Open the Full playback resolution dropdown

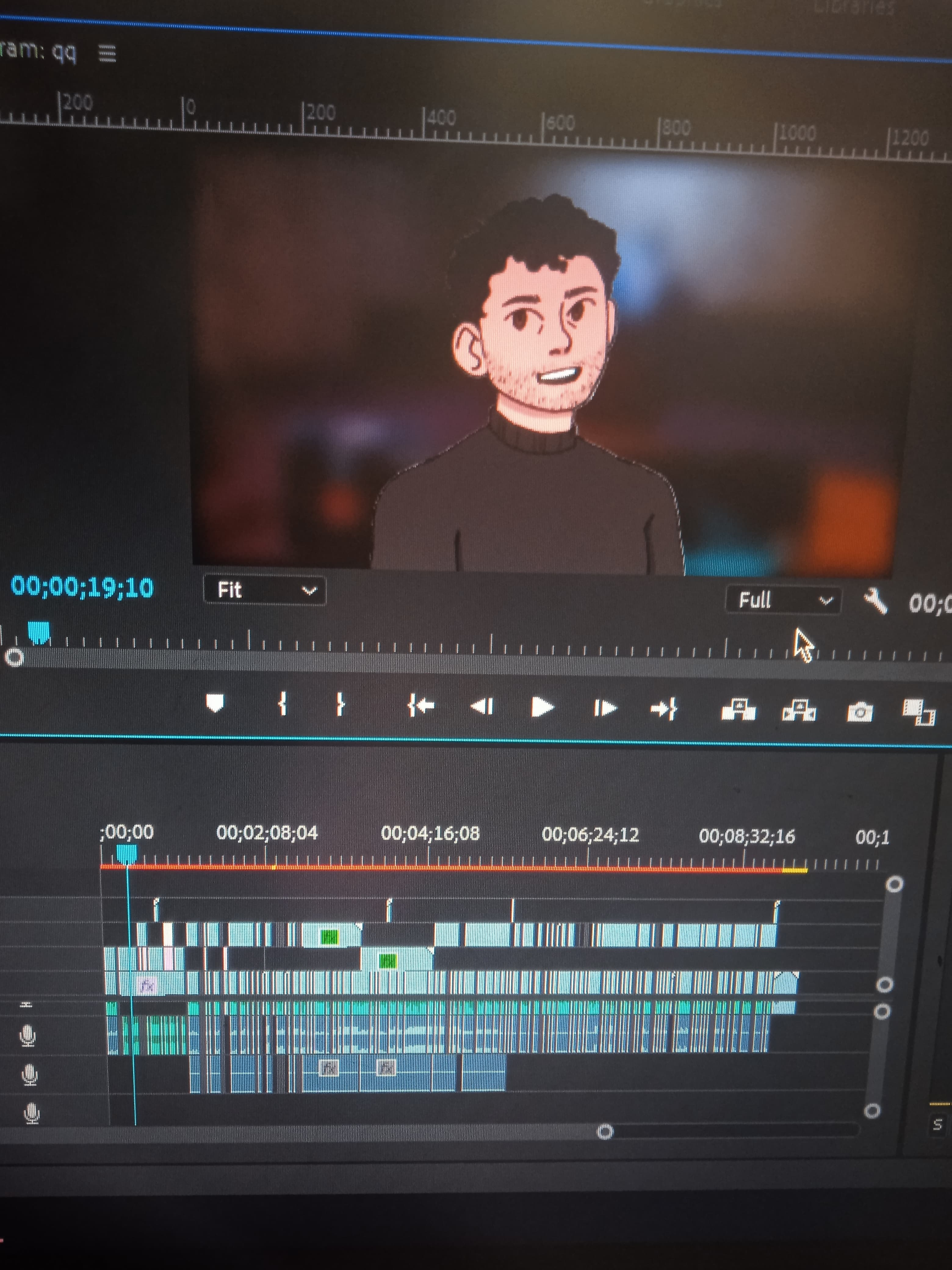[783, 600]
